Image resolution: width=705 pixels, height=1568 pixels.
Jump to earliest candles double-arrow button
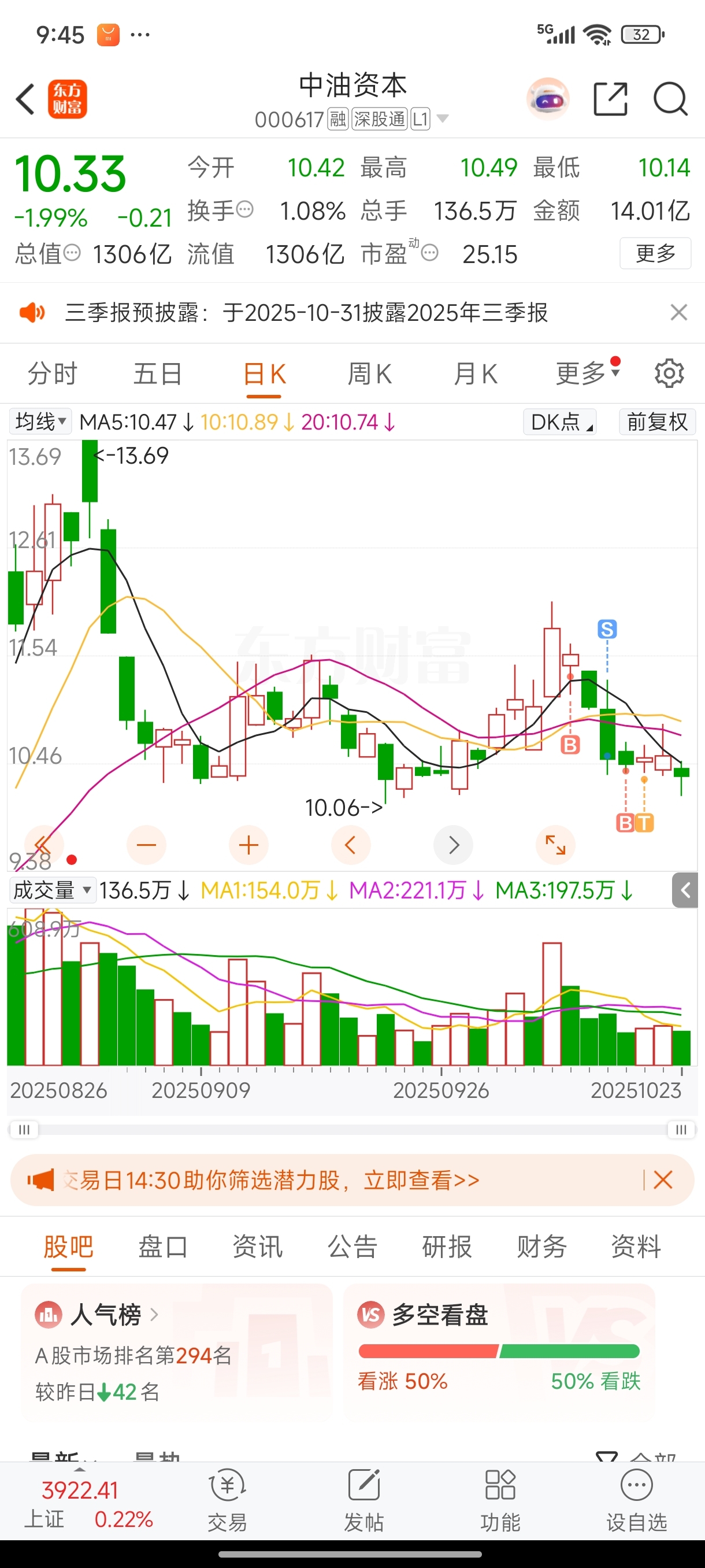(x=43, y=845)
